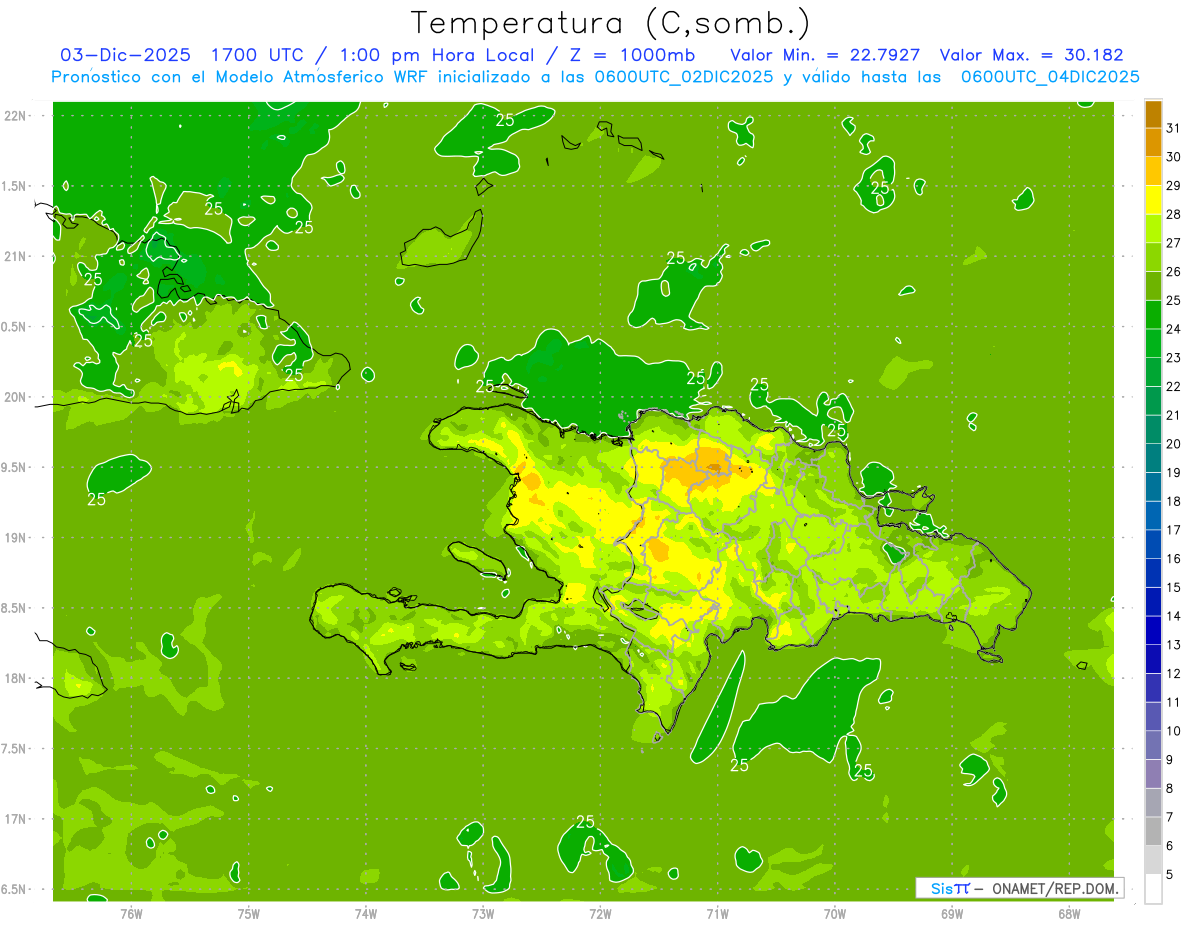This screenshot has width=1200, height=927.
Task: Click the '20N' latitude axis label
Action: (x=15, y=397)
